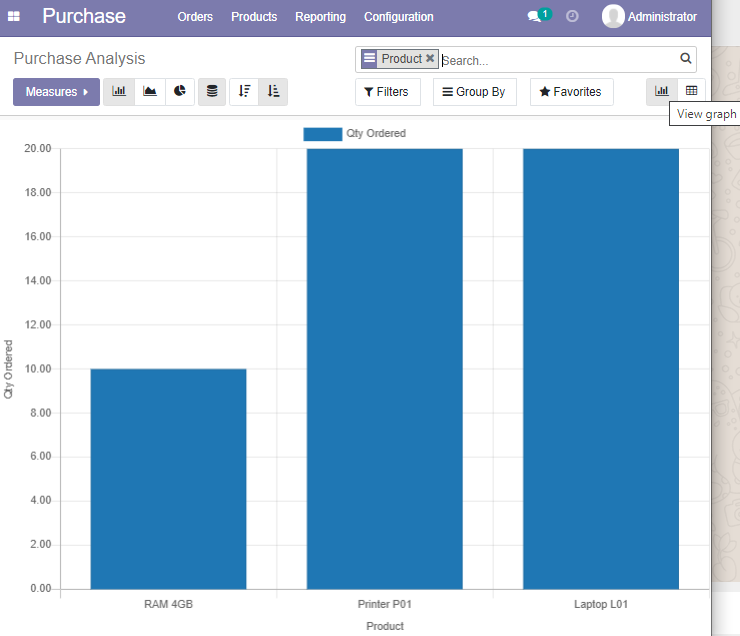Switch to pie chart mode
Image resolution: width=740 pixels, height=636 pixels.
[x=180, y=92]
